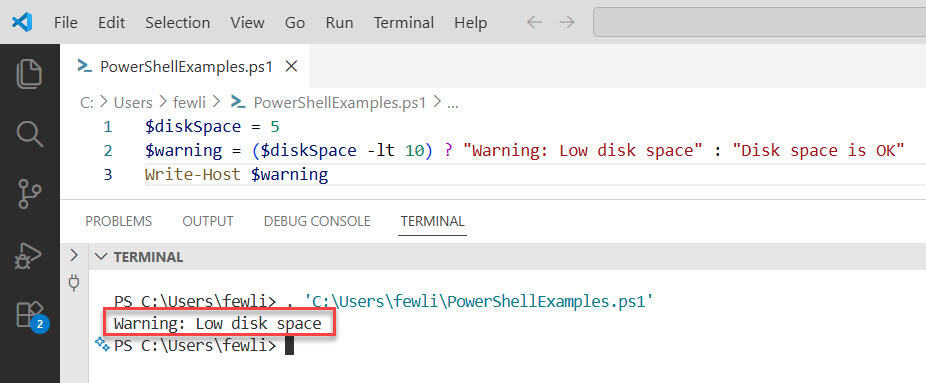Click the "Warning: Low disk space" string in code

coord(582,150)
